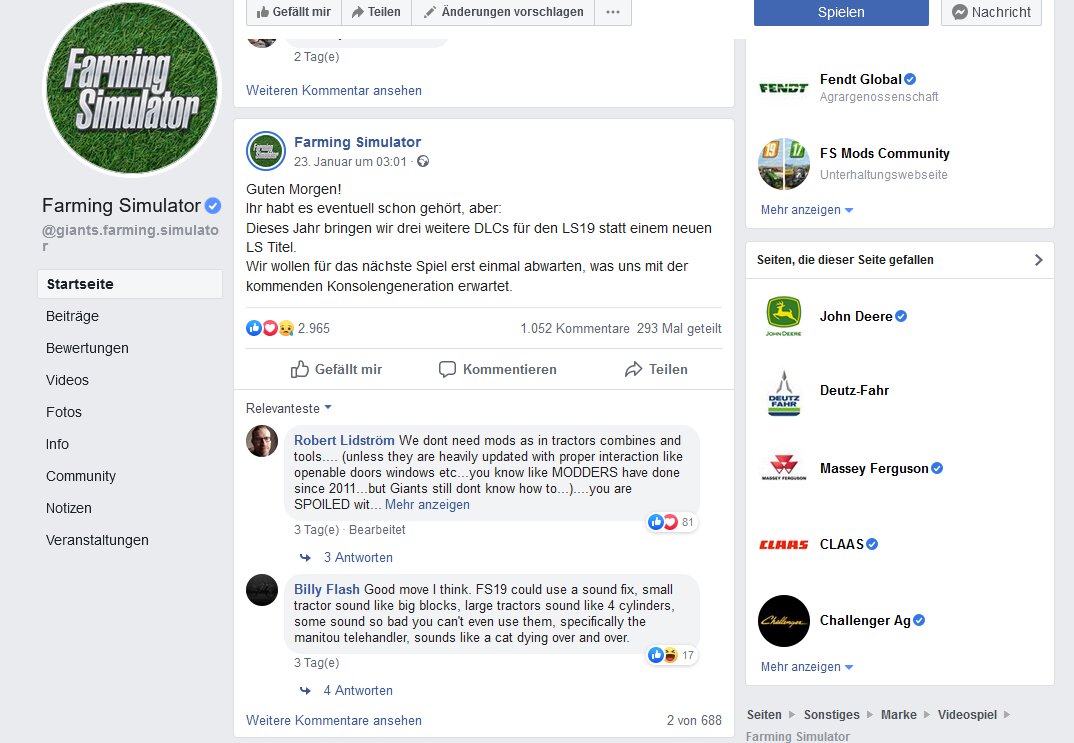Expand Mehr anzeigen under Challenger Ag

(x=807, y=666)
